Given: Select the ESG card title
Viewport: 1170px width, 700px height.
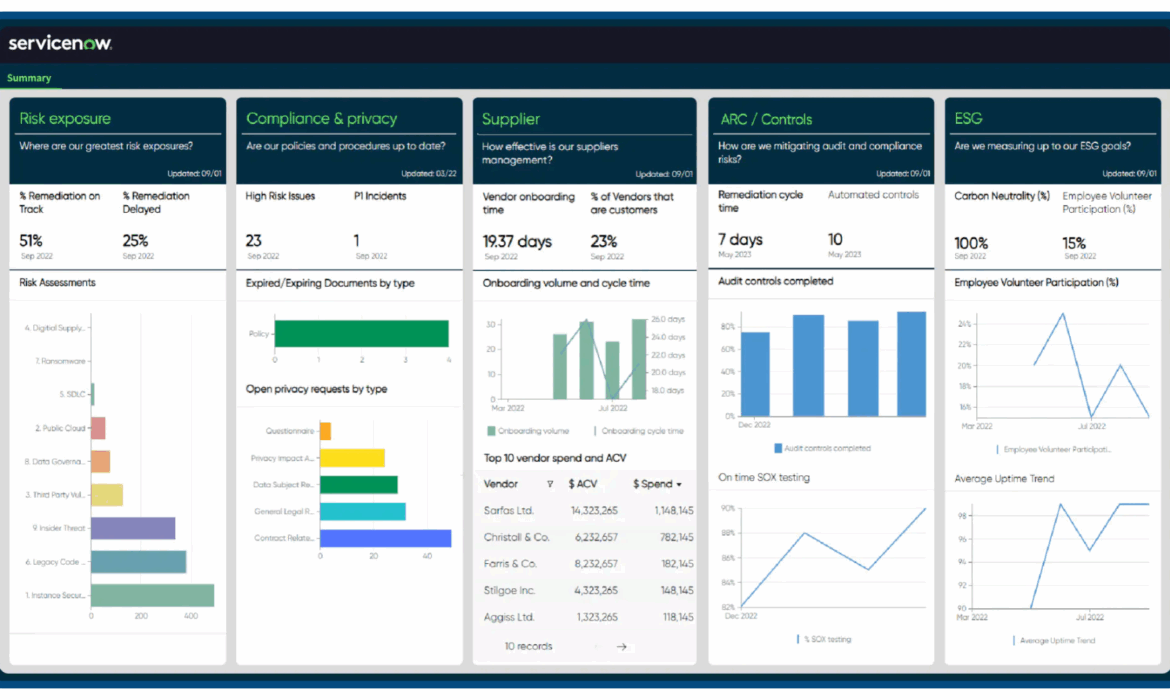Looking at the screenshot, I should pyautogui.click(x=969, y=119).
